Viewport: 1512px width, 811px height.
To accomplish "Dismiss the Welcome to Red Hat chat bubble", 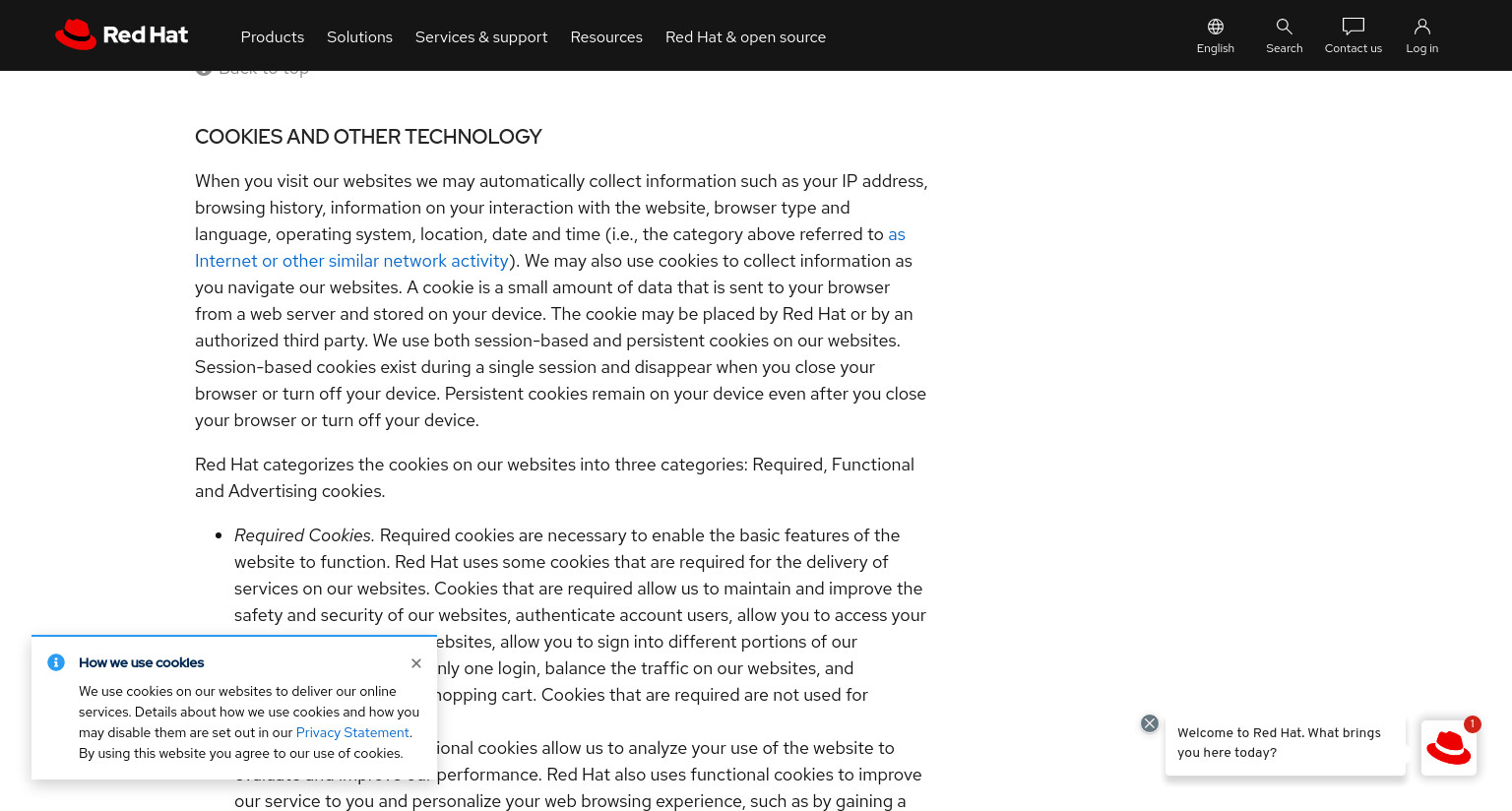I will pos(1150,723).
